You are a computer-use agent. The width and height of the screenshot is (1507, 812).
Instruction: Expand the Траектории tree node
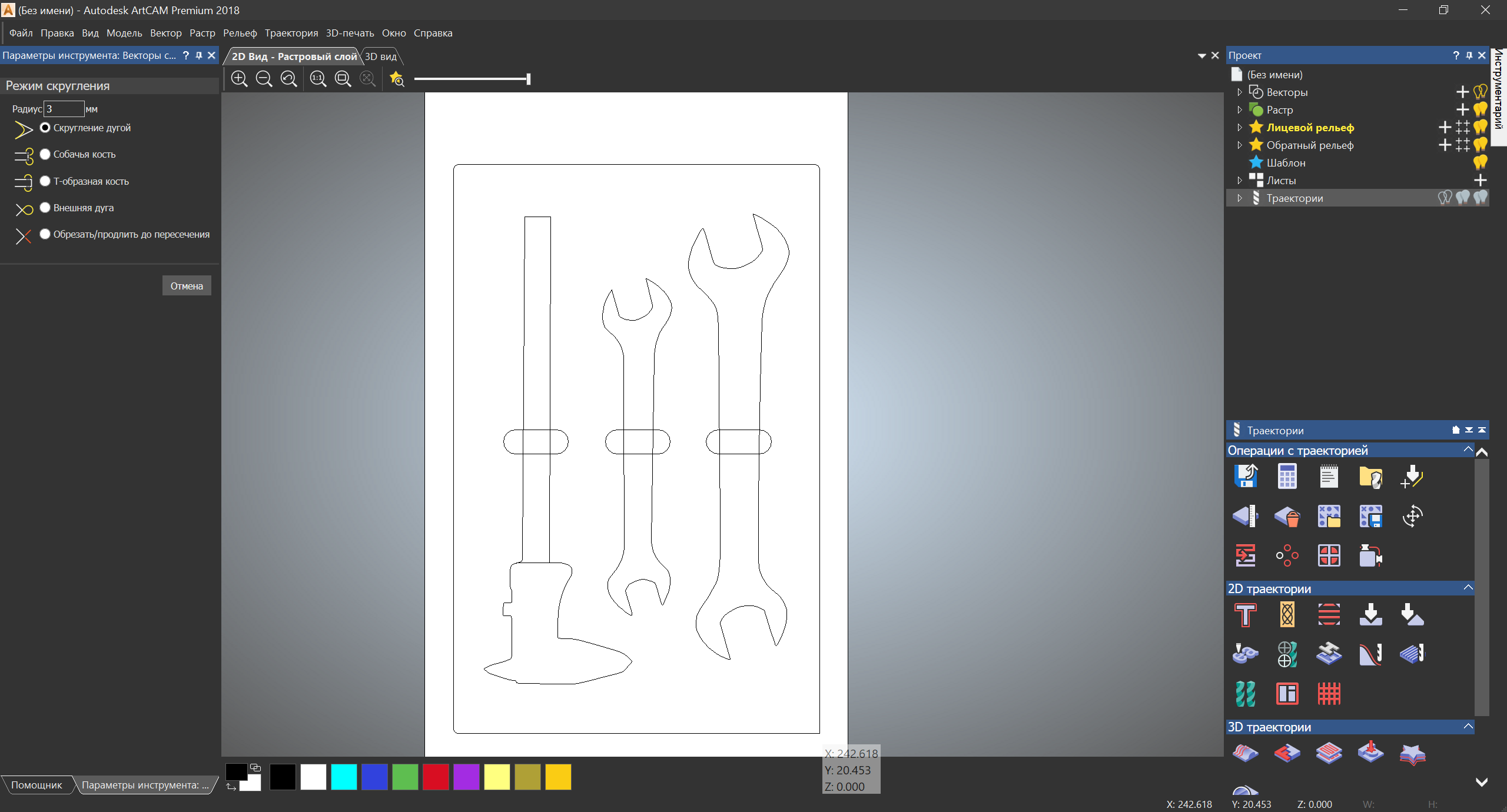[1240, 198]
